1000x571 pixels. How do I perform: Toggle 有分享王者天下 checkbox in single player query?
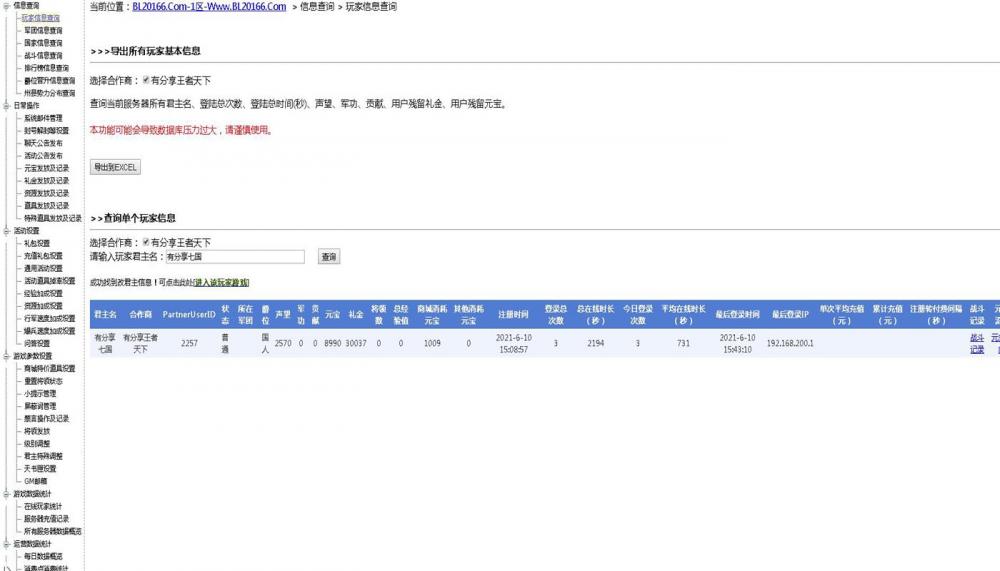pyautogui.click(x=147, y=242)
